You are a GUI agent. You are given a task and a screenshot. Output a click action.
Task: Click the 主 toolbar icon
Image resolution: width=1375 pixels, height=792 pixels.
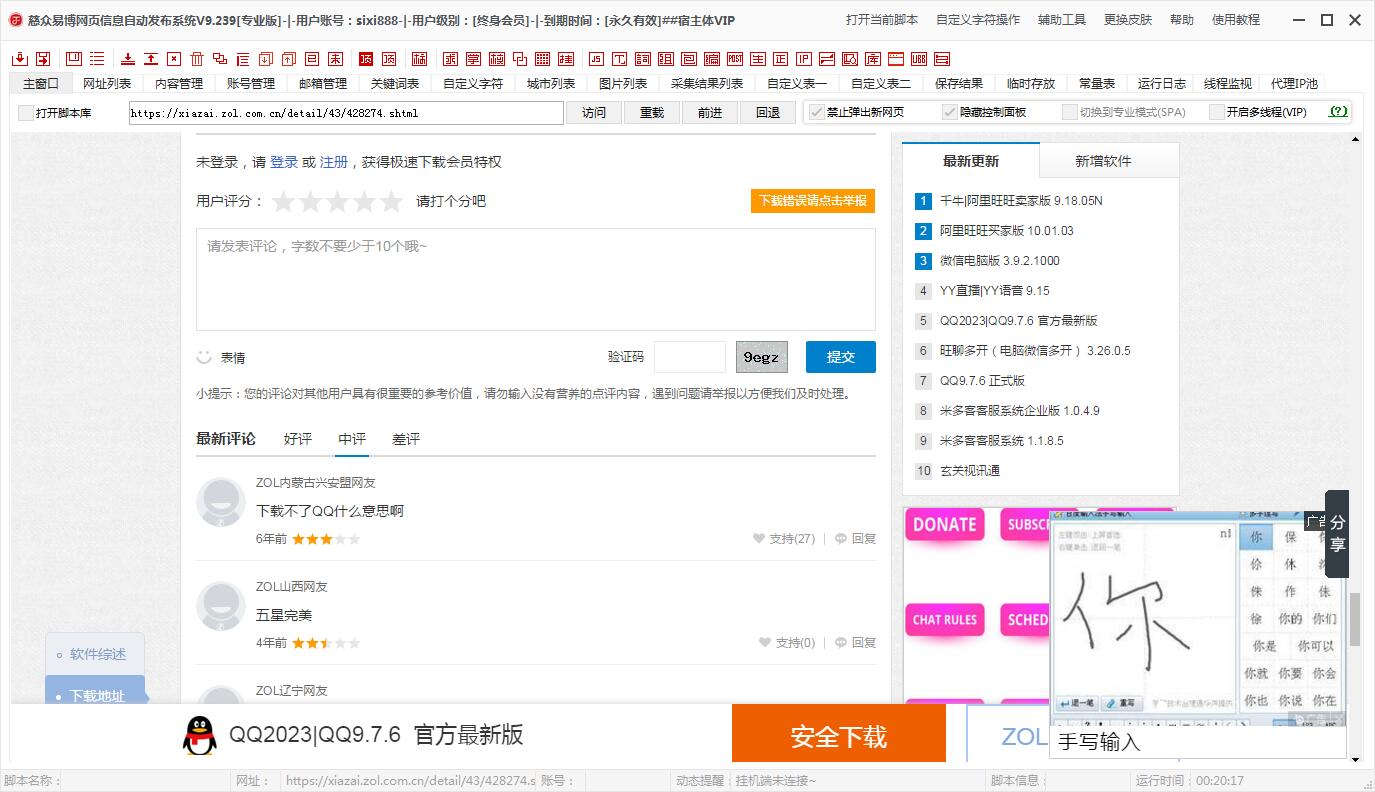coord(758,59)
